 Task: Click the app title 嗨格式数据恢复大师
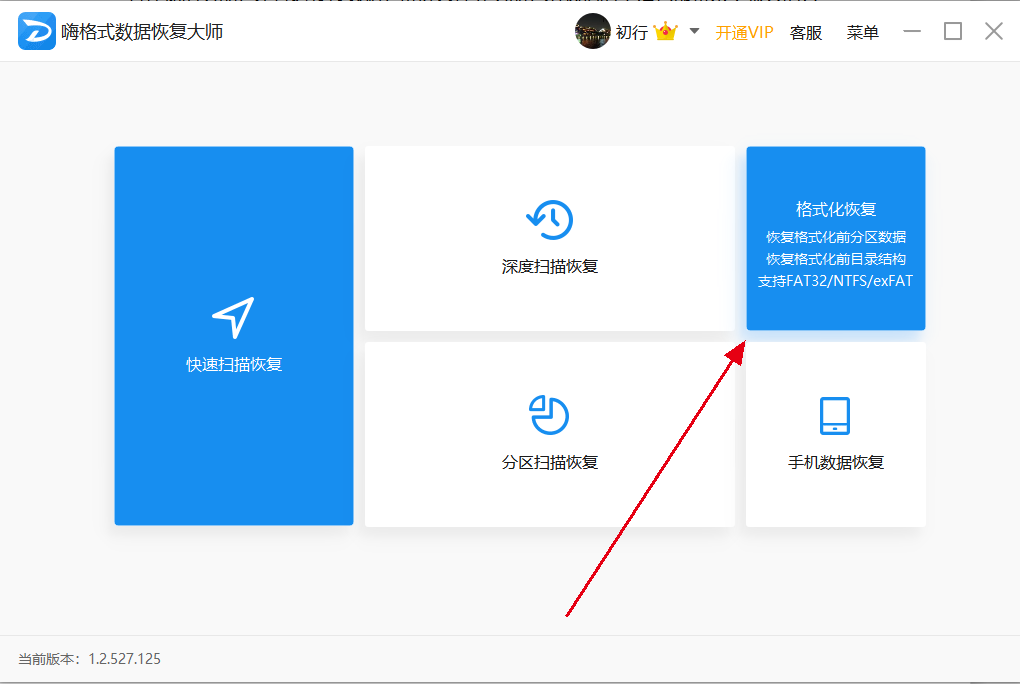click(142, 31)
